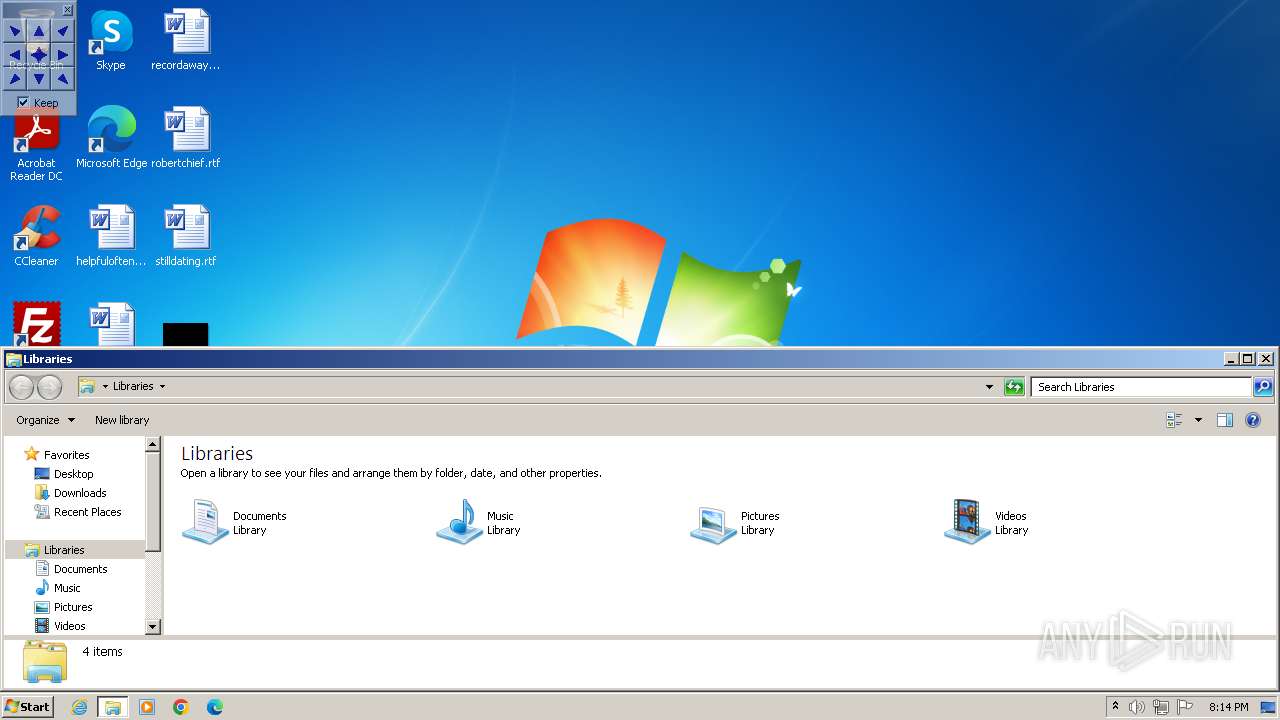
Task: Close the arrow mover widget
Action: pos(67,10)
